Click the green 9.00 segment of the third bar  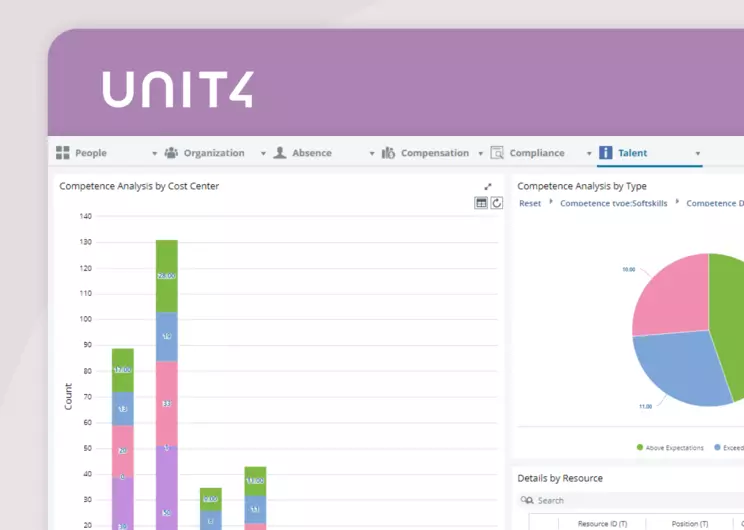coord(211,499)
